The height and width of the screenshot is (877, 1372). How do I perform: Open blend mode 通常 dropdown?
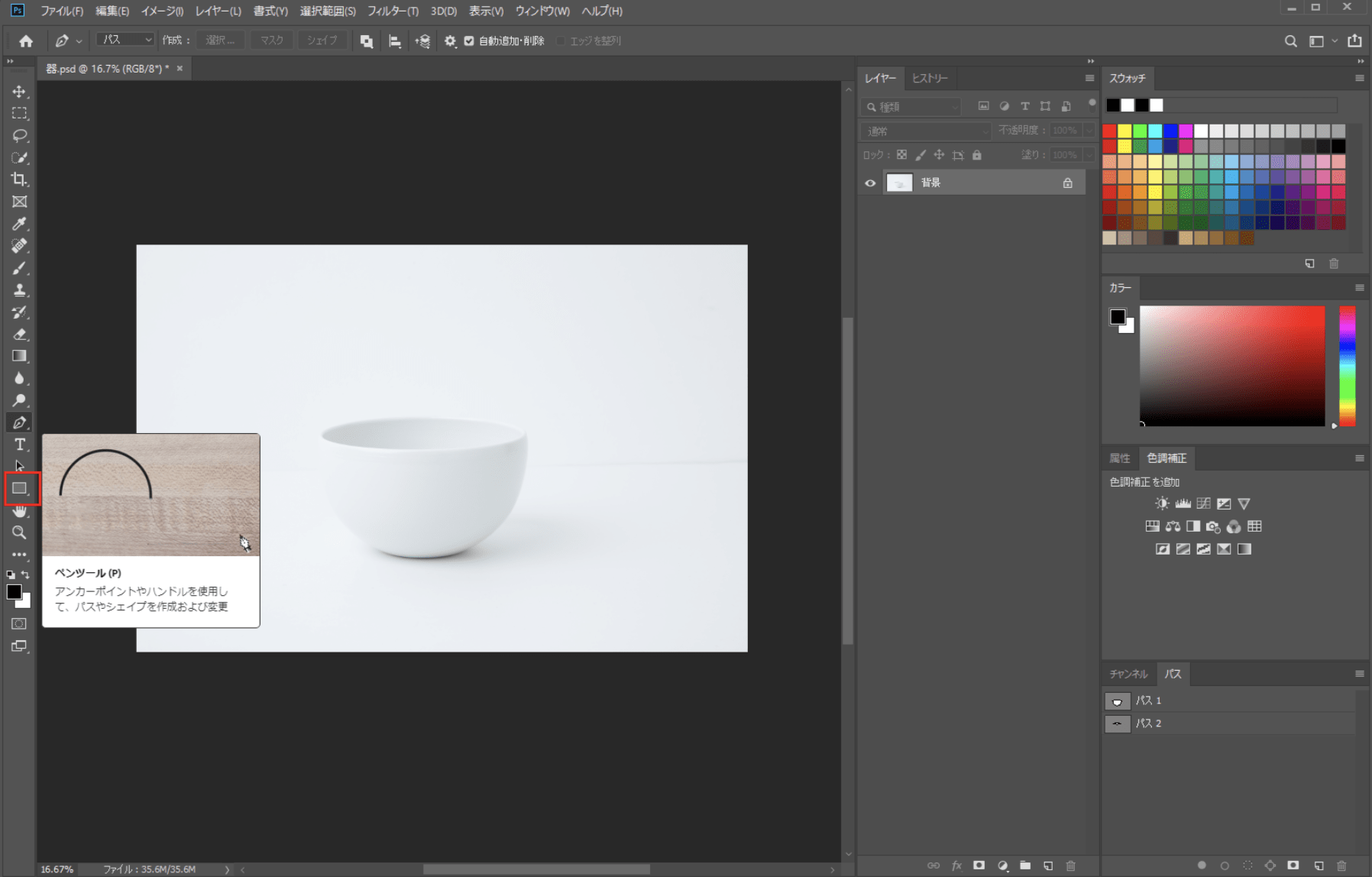926,131
